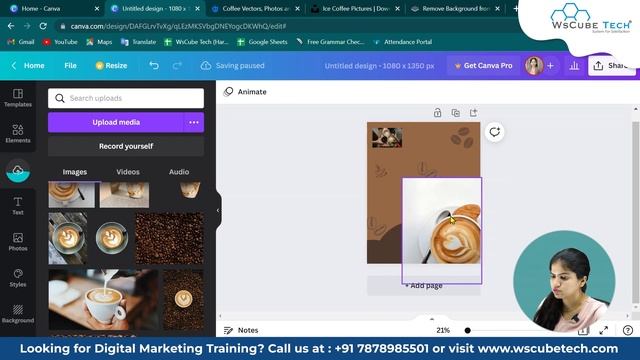This screenshot has width=640, height=360.
Task: Switch to the Coffee Vectors browser tab
Action: click(x=255, y=9)
